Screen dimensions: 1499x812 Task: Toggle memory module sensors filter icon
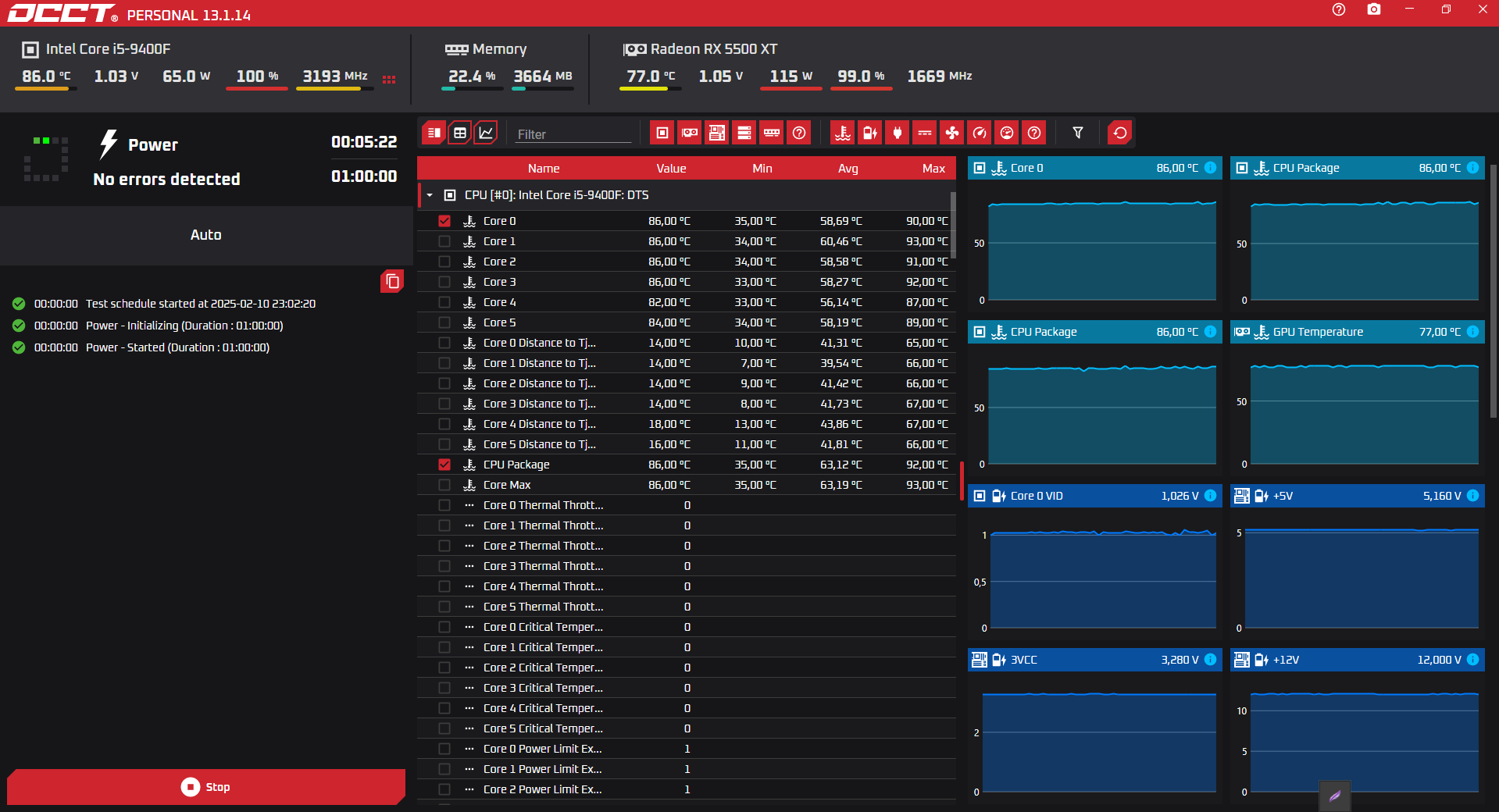click(772, 133)
